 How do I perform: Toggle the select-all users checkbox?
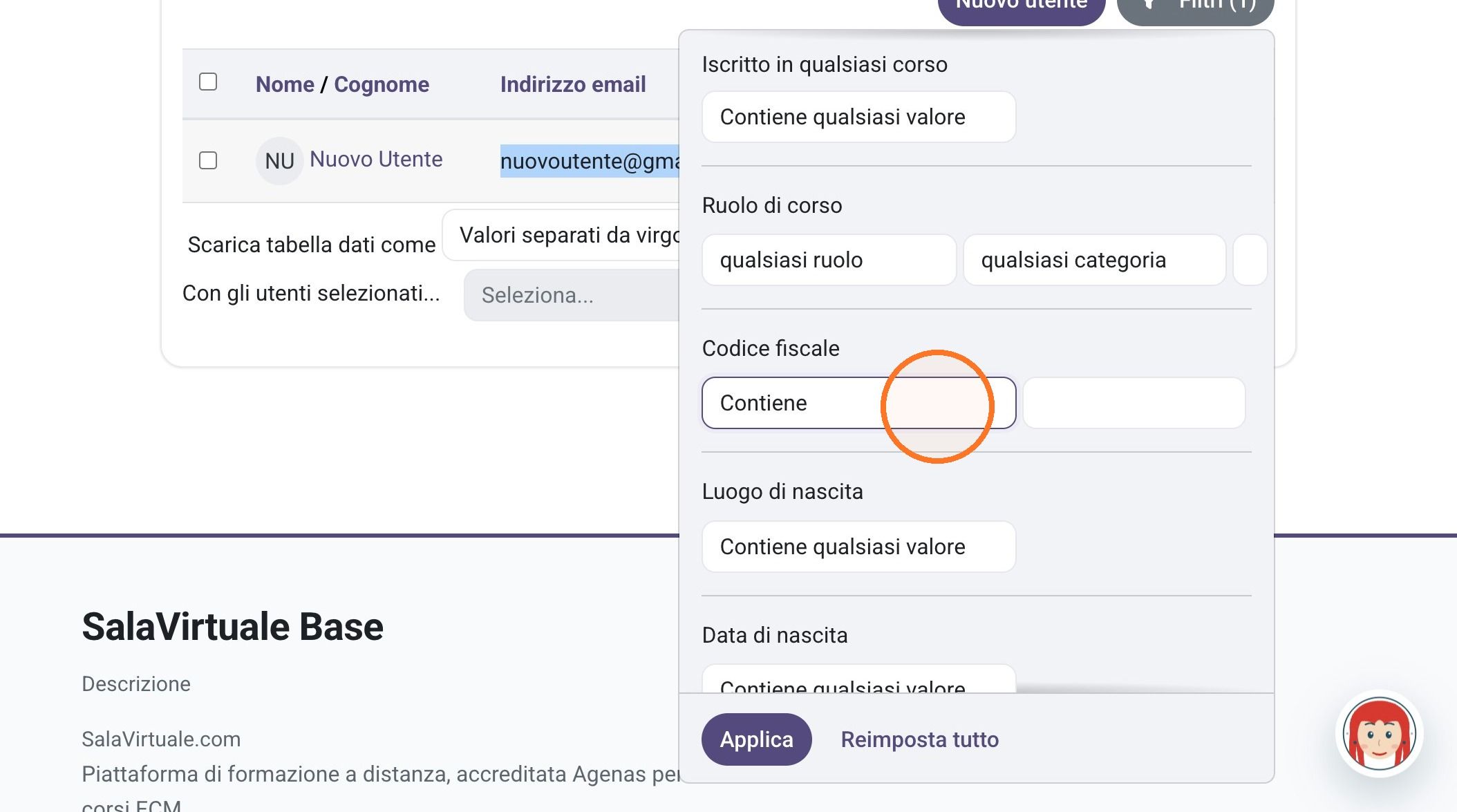coord(208,82)
